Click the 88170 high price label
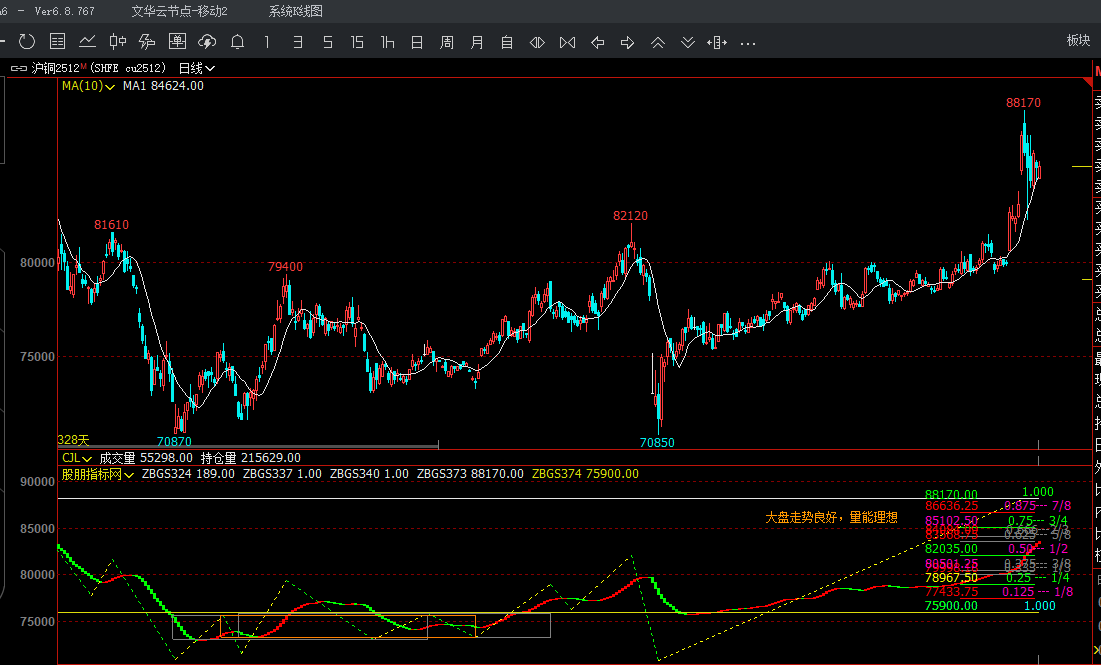Viewport: 1101px width, 665px height. coord(1023,103)
